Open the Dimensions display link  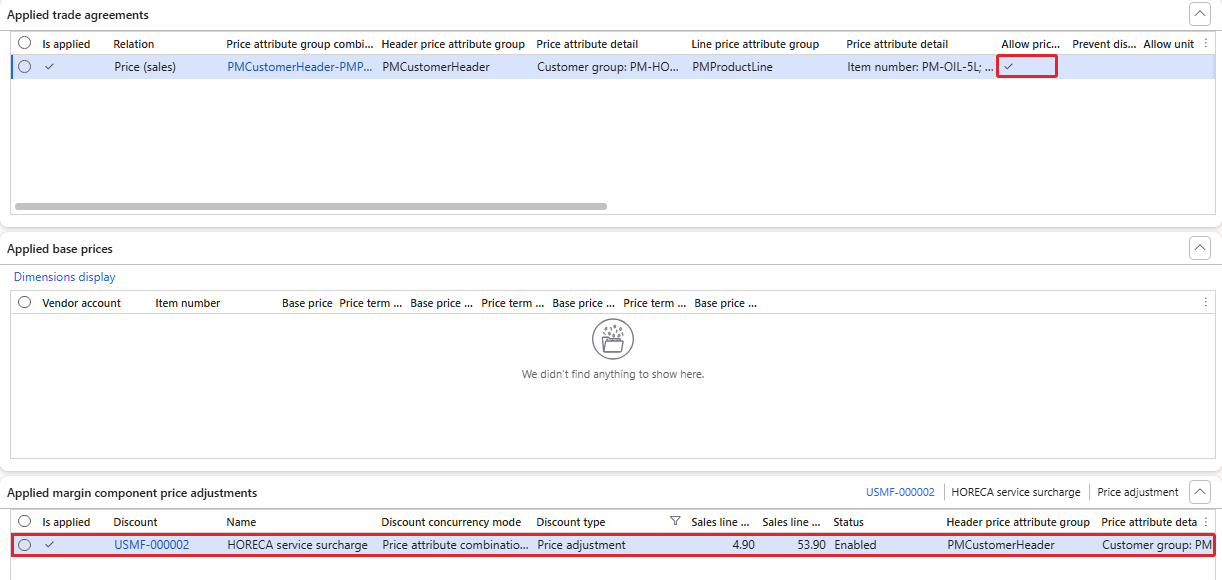click(x=64, y=277)
